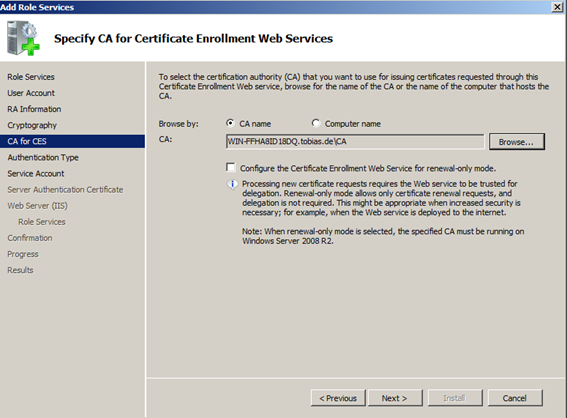Screen dimensions: 567x418
Task: Open the Authentication Type step
Action: (x=43, y=158)
